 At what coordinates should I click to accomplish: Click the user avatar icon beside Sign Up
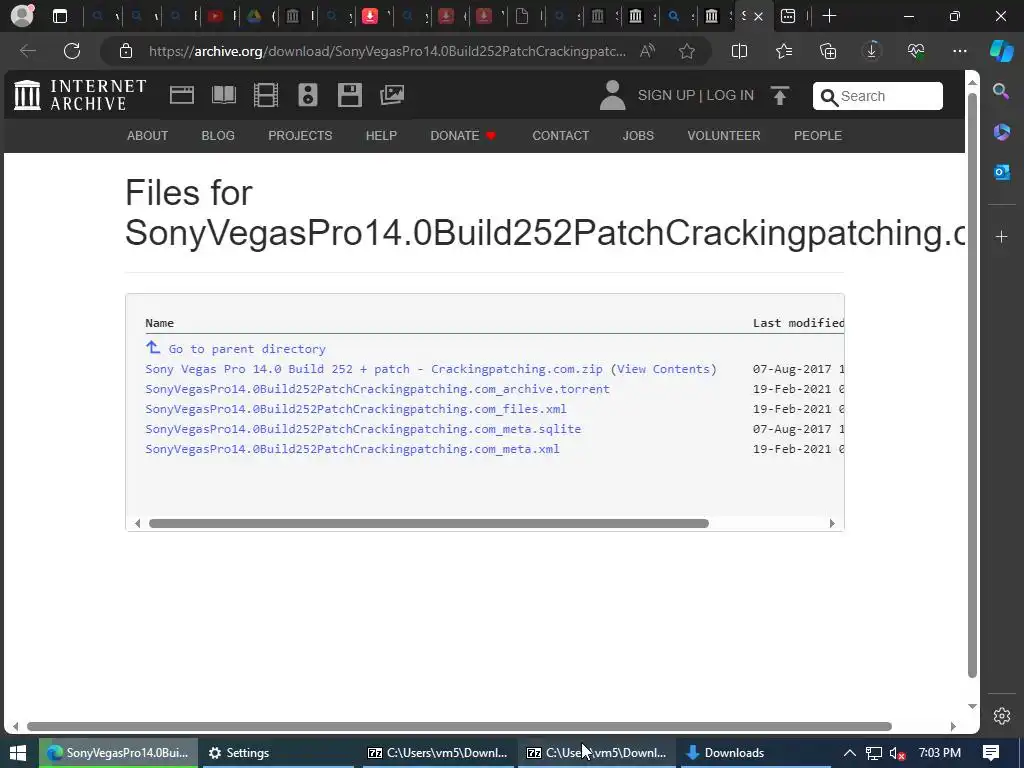click(x=613, y=95)
